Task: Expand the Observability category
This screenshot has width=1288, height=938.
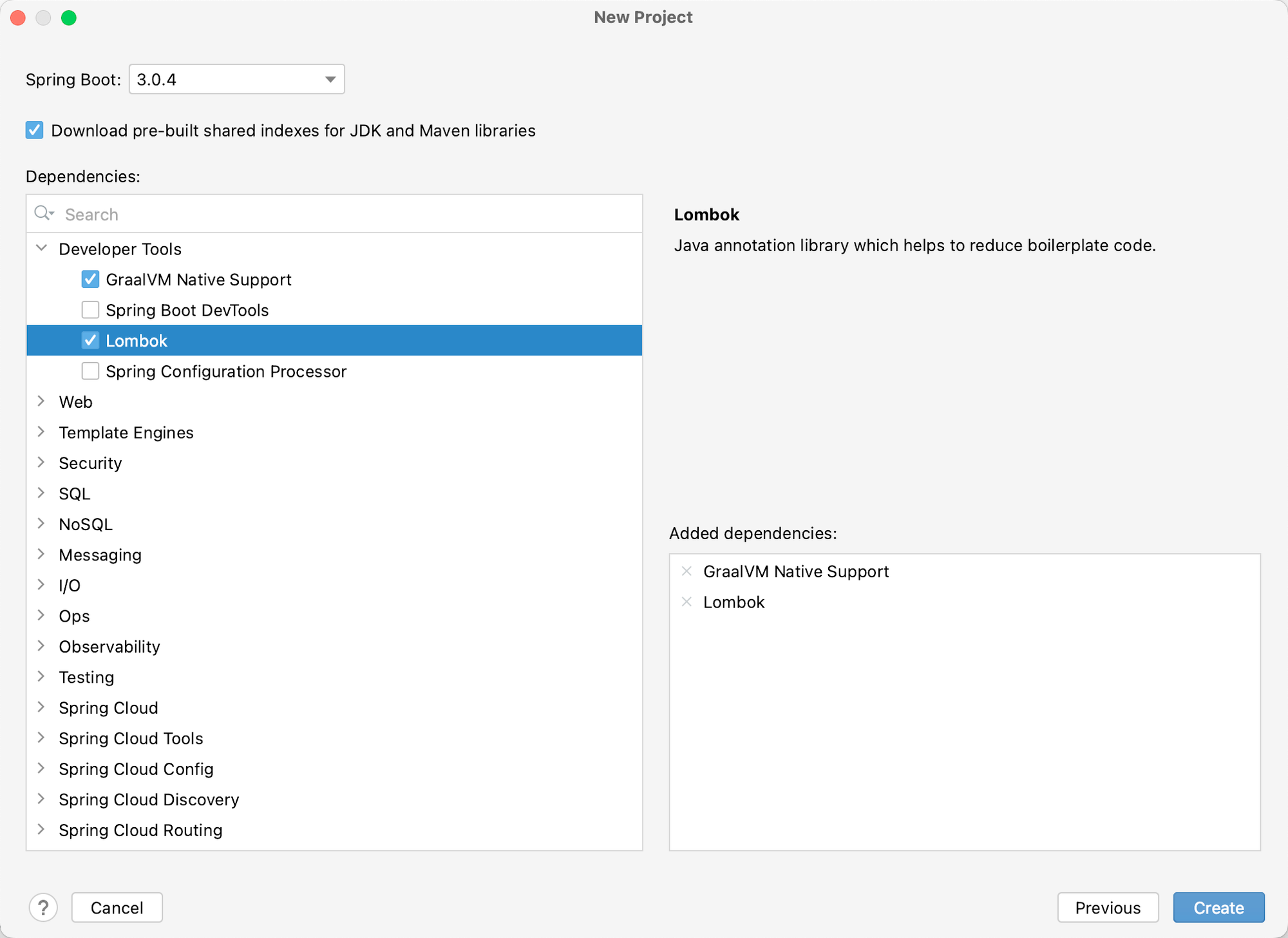Action: tap(42, 646)
